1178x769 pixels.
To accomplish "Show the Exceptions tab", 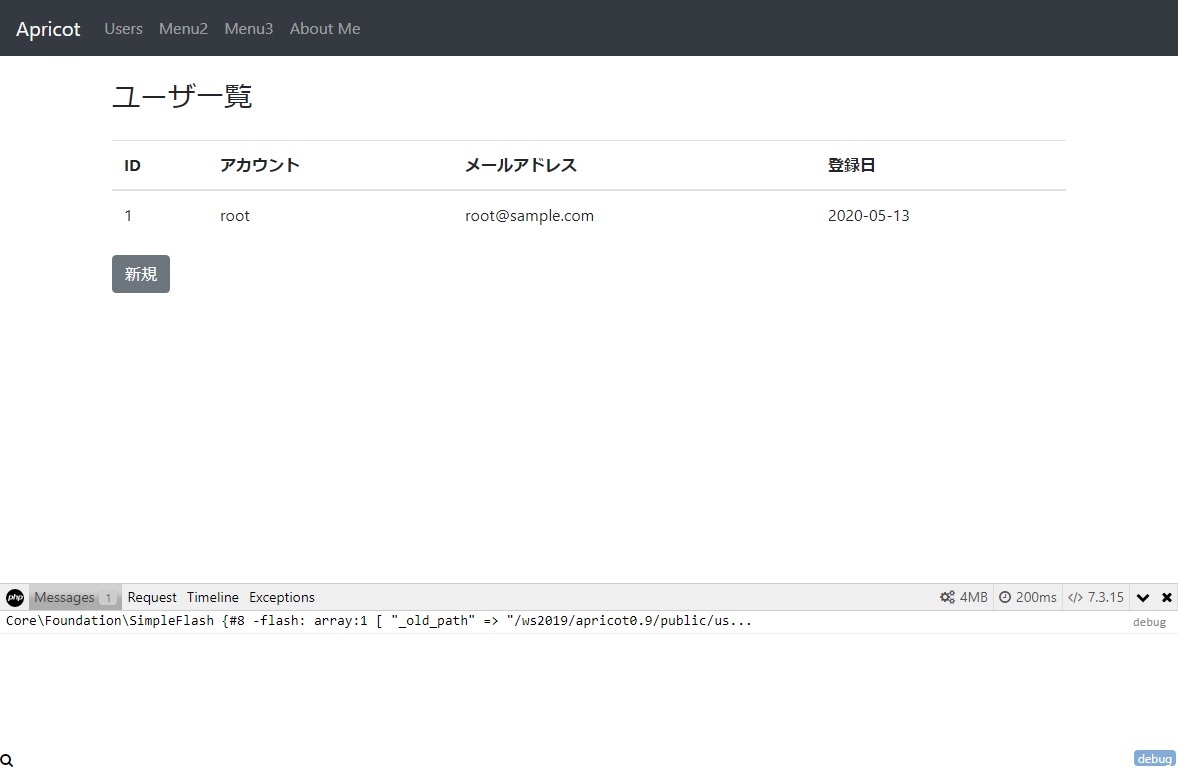I will [282, 597].
